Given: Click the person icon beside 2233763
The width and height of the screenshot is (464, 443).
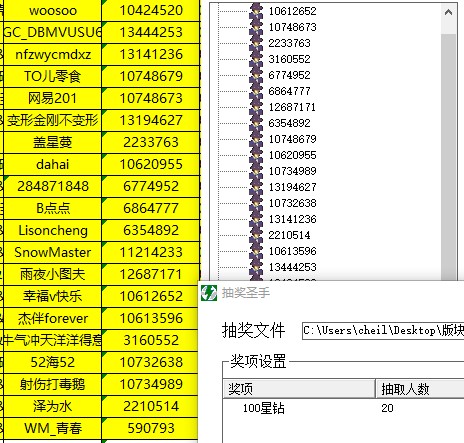Looking at the screenshot, I should pos(256,43).
